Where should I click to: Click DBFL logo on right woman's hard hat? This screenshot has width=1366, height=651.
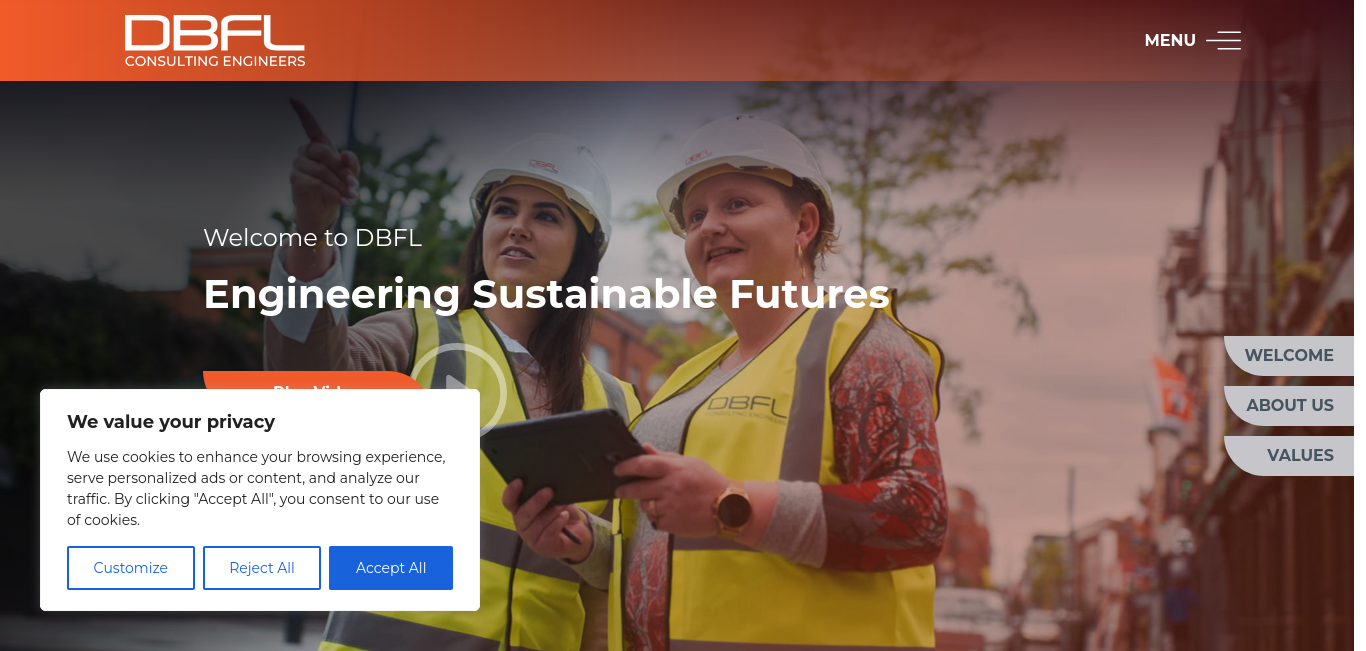699,156
